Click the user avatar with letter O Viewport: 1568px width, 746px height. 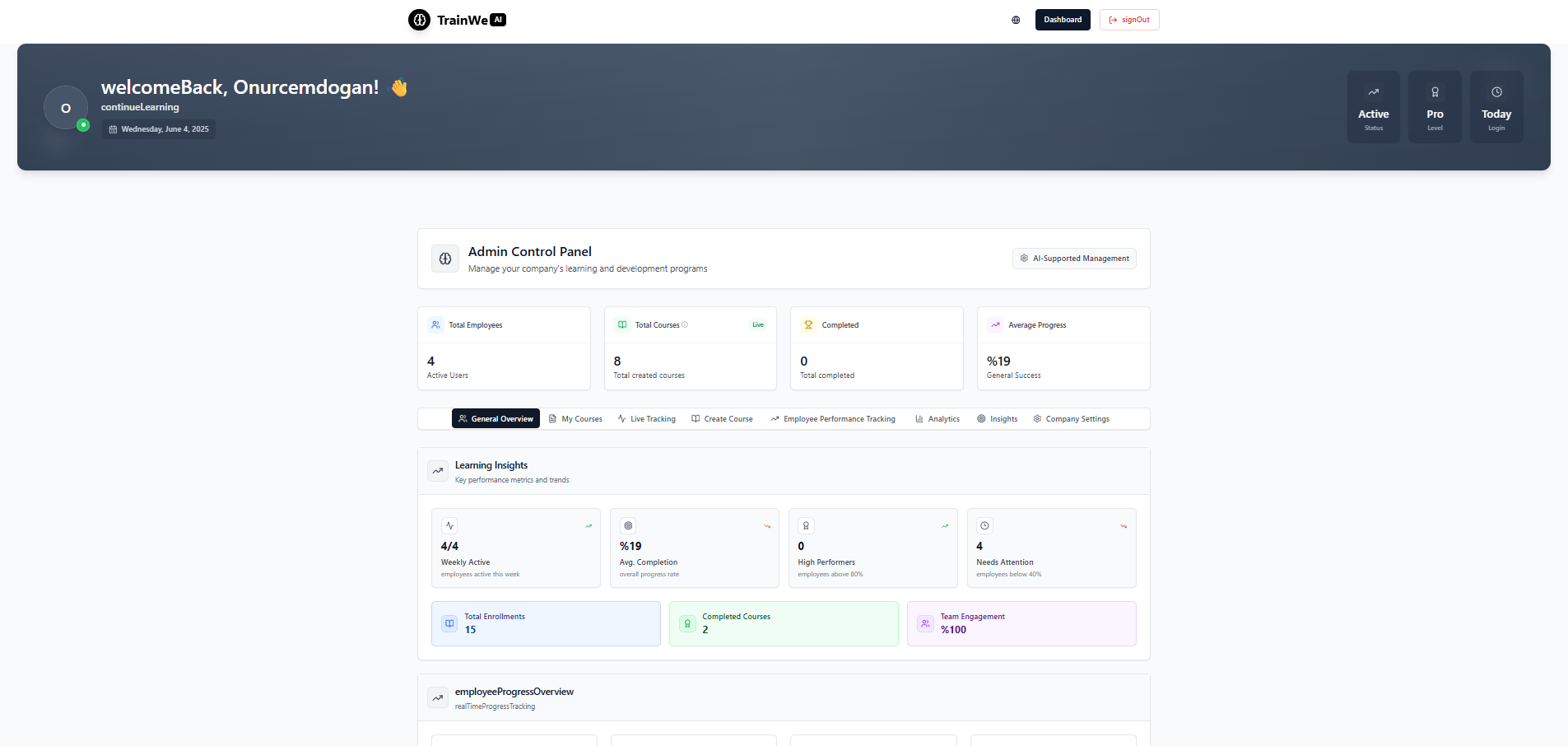[x=66, y=108]
